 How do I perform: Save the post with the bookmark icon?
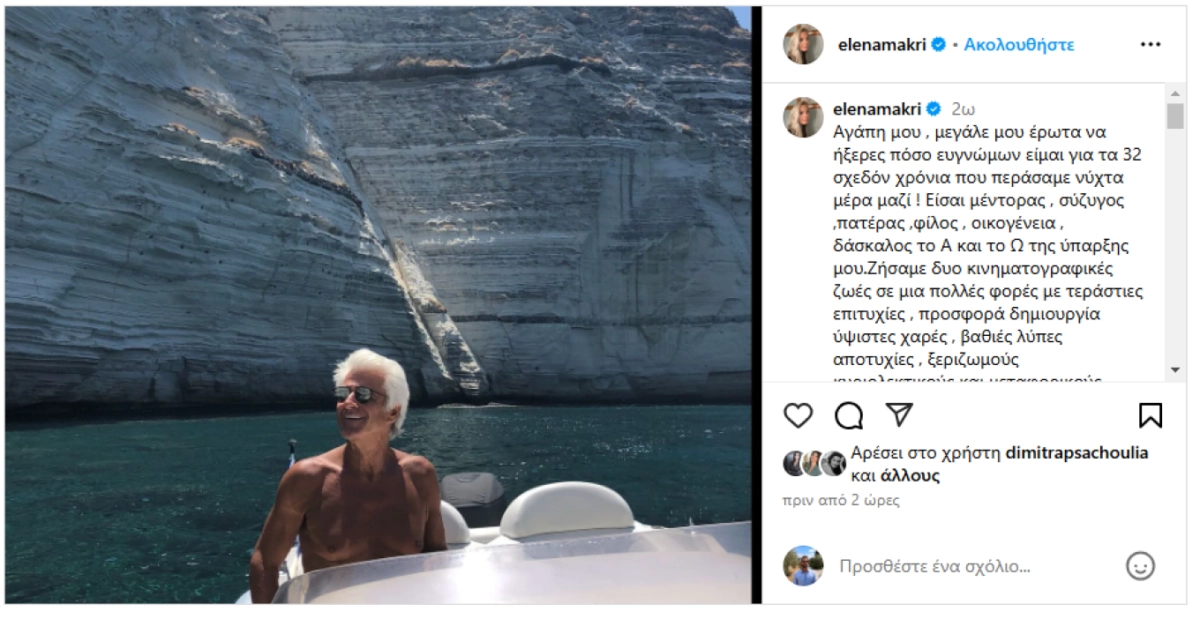pos(1150,415)
